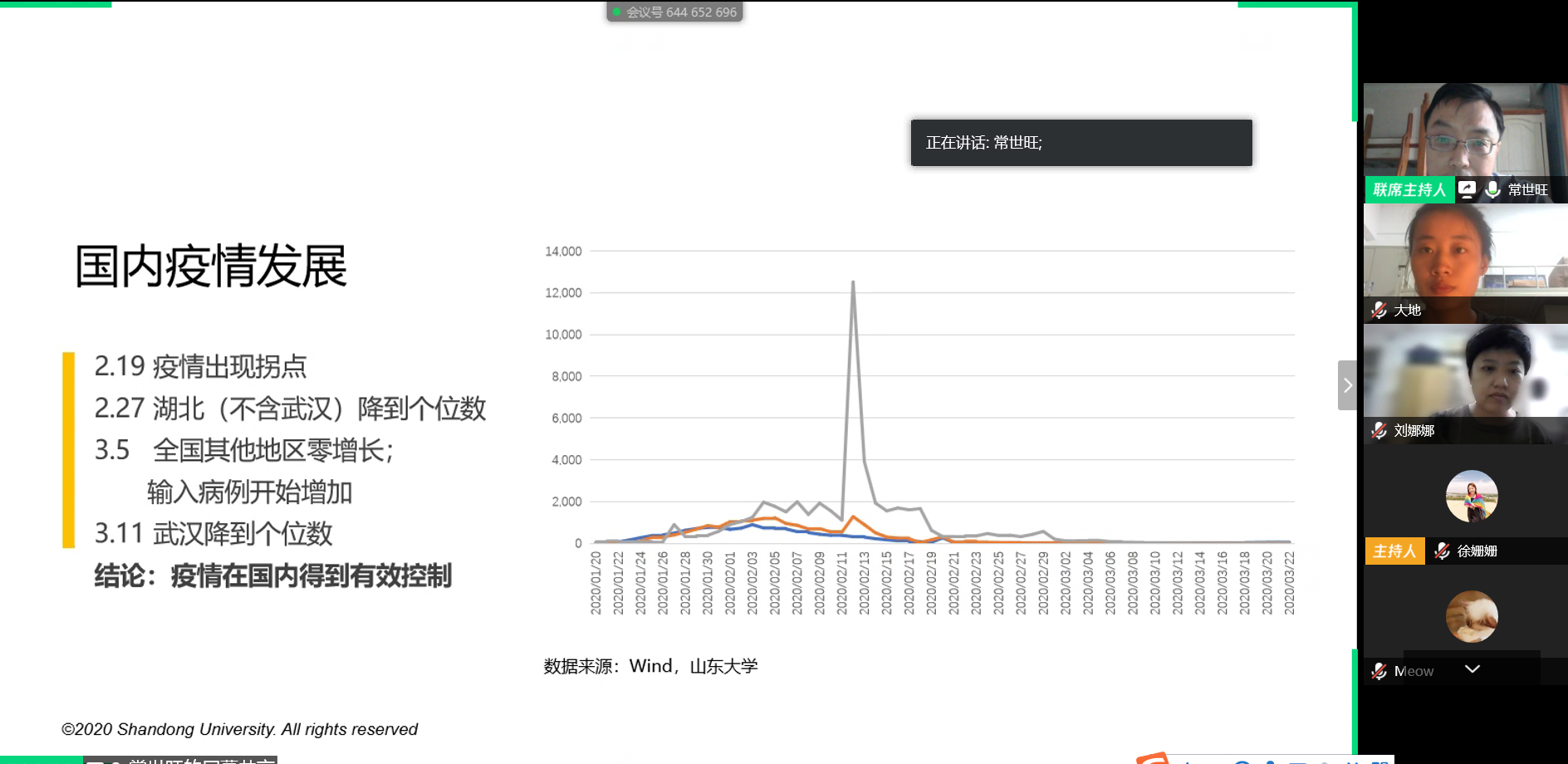Toggle the muted microphone for 刘娜娜
Viewport: 1568px width, 764px height.
[x=1379, y=430]
